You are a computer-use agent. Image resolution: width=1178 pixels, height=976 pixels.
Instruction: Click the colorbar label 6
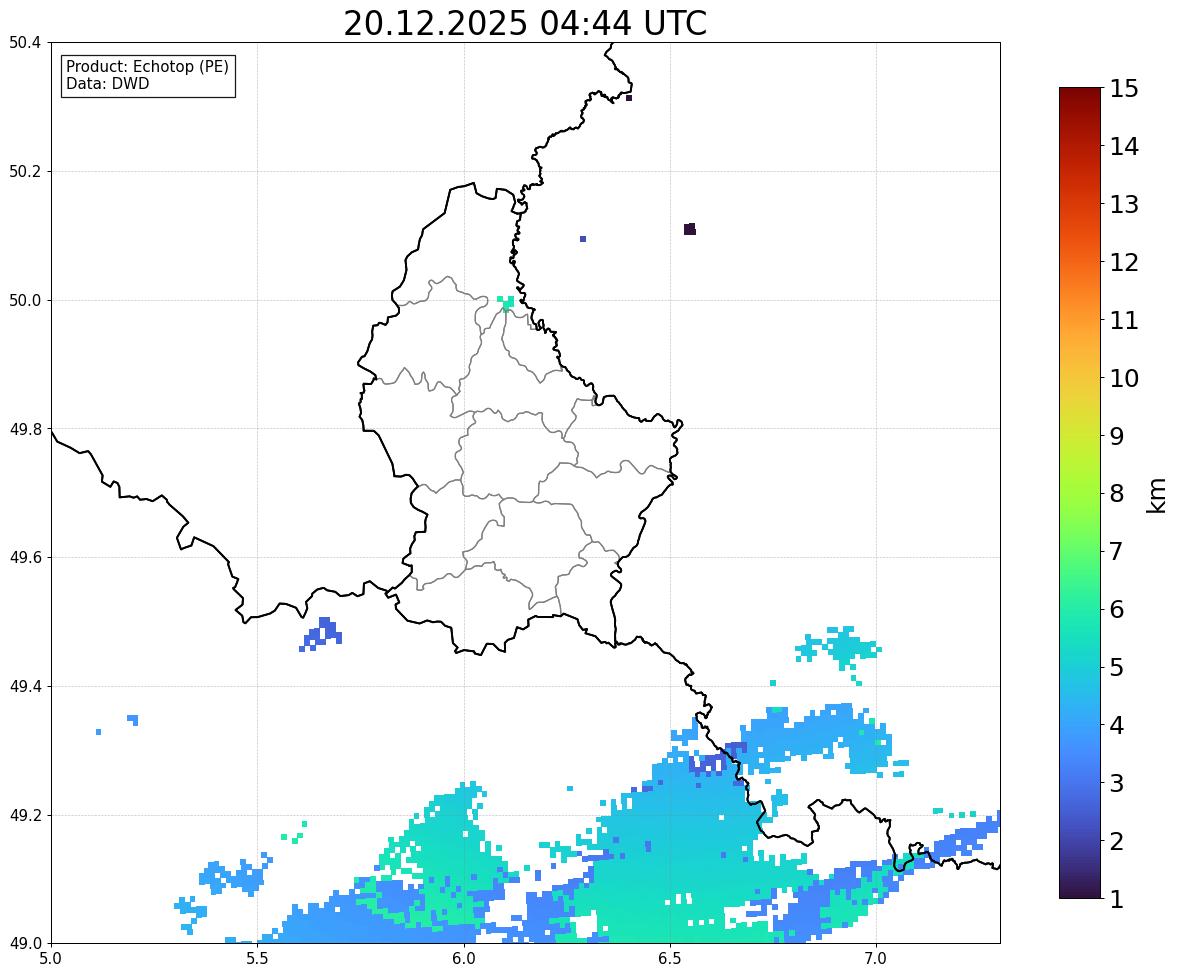click(1117, 609)
